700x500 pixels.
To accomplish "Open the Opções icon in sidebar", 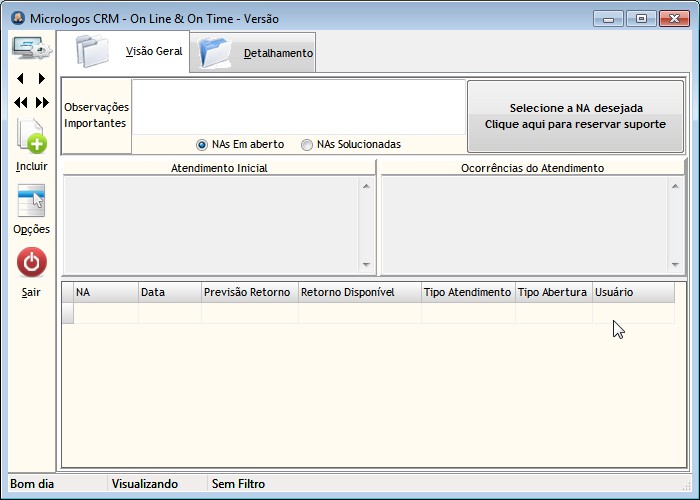I will [x=31, y=201].
